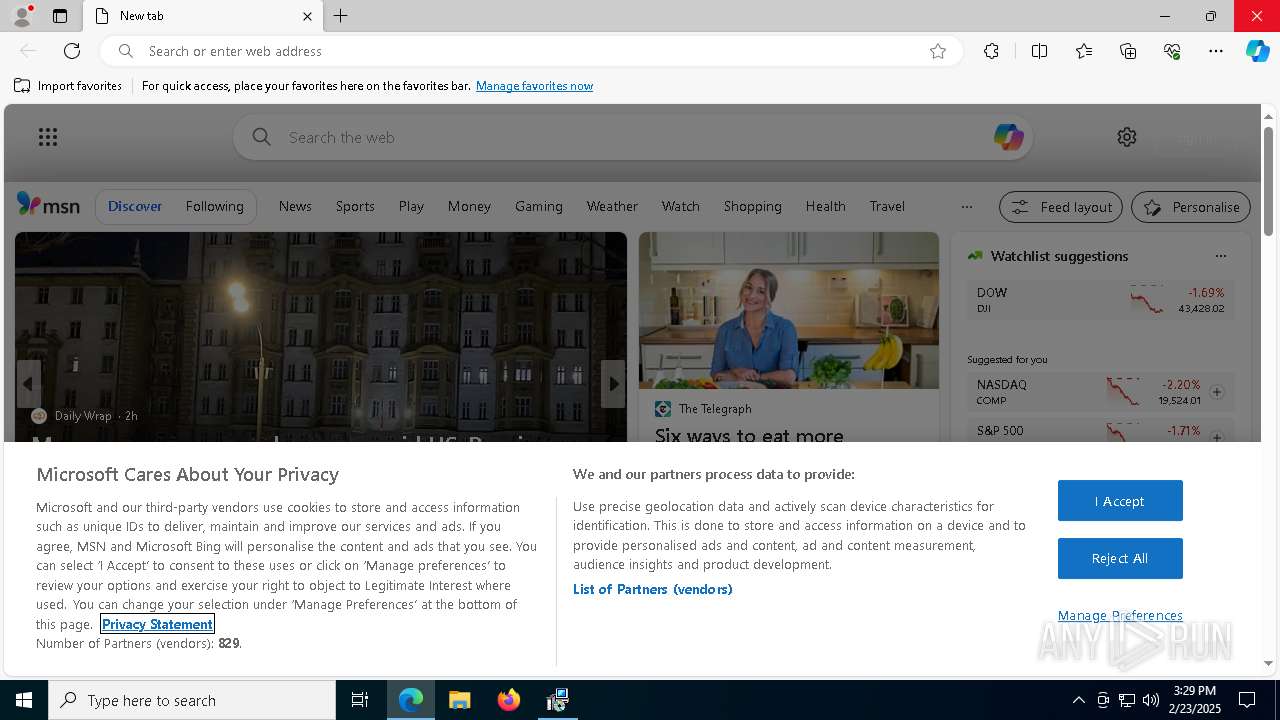The height and width of the screenshot is (720, 1280).
Task: Open the Play section
Action: 411,206
